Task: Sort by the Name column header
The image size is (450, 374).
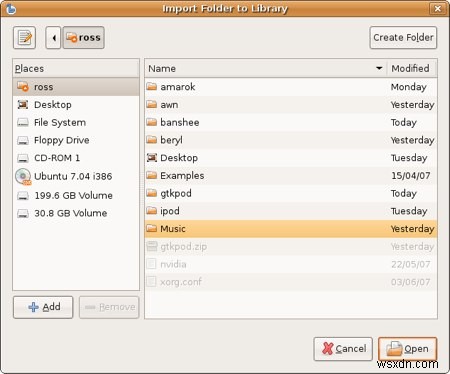Action: point(266,69)
